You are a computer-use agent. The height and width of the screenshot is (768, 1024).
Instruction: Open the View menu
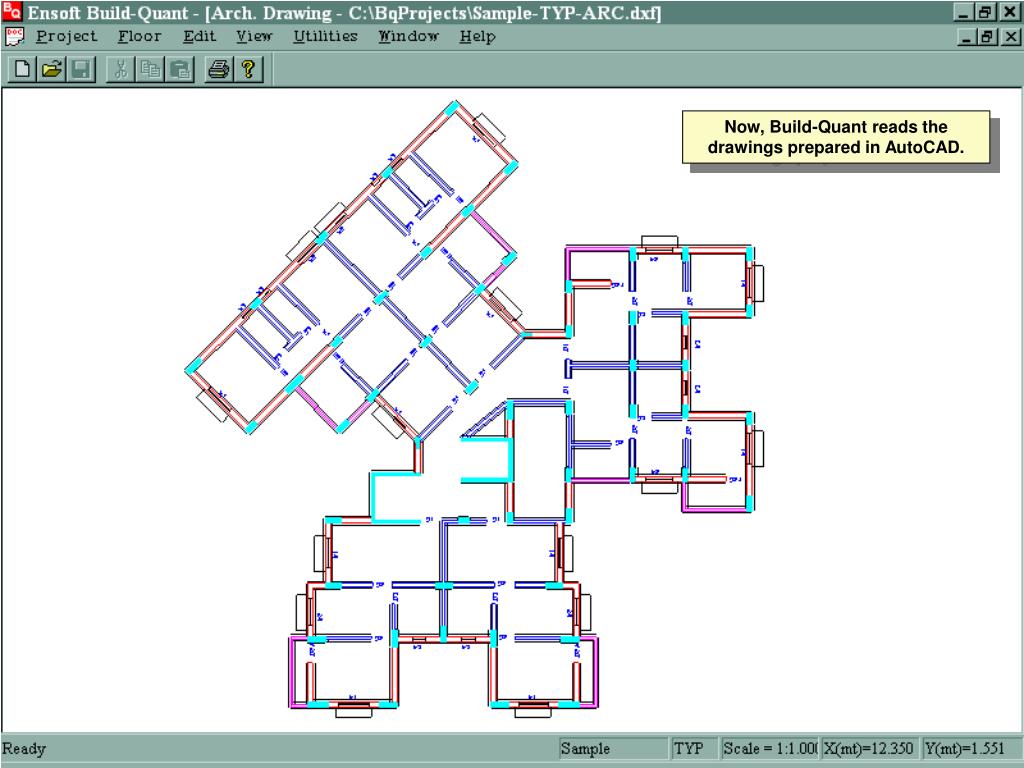click(254, 37)
